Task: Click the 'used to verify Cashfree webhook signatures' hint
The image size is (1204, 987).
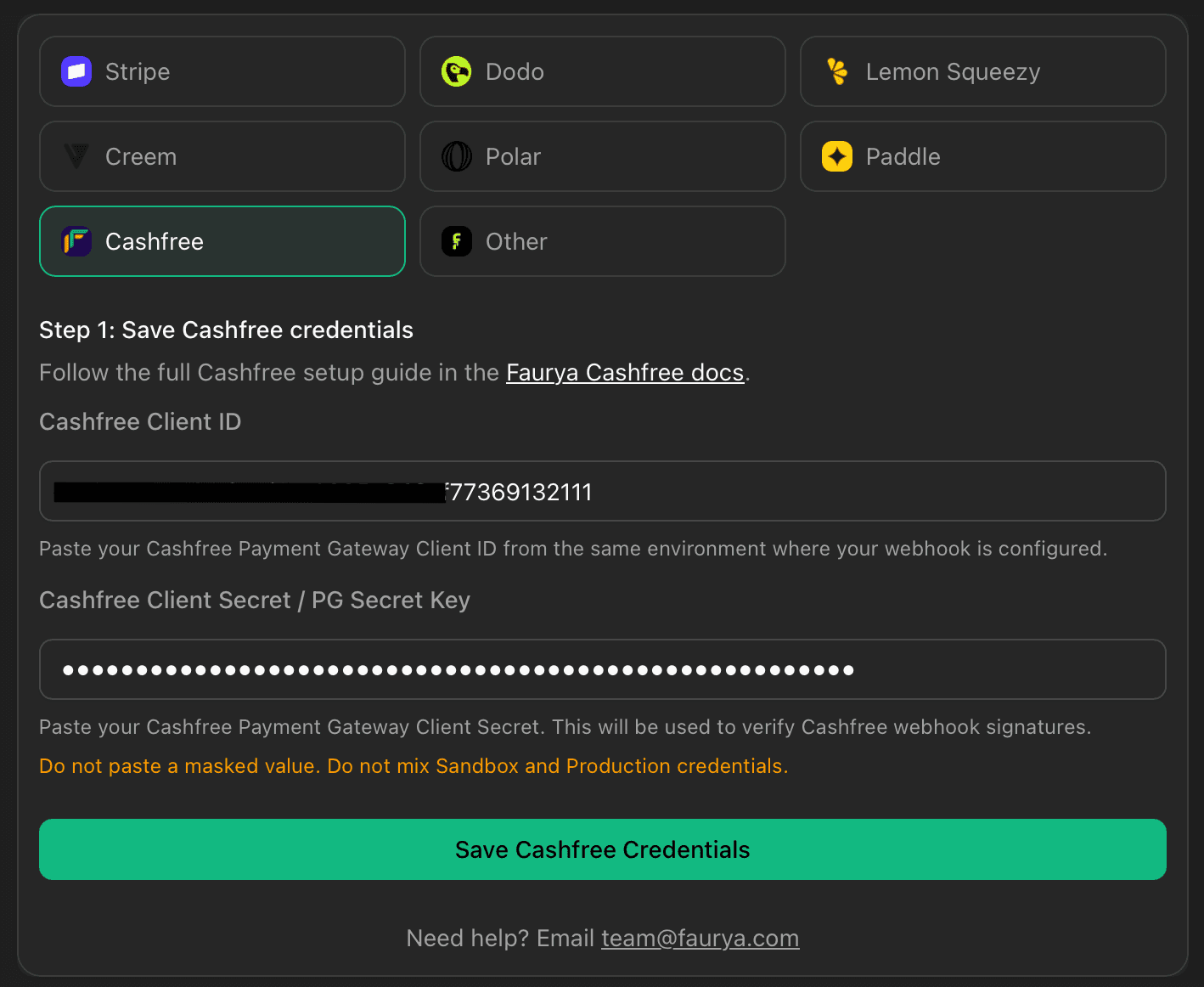Action: [565, 727]
